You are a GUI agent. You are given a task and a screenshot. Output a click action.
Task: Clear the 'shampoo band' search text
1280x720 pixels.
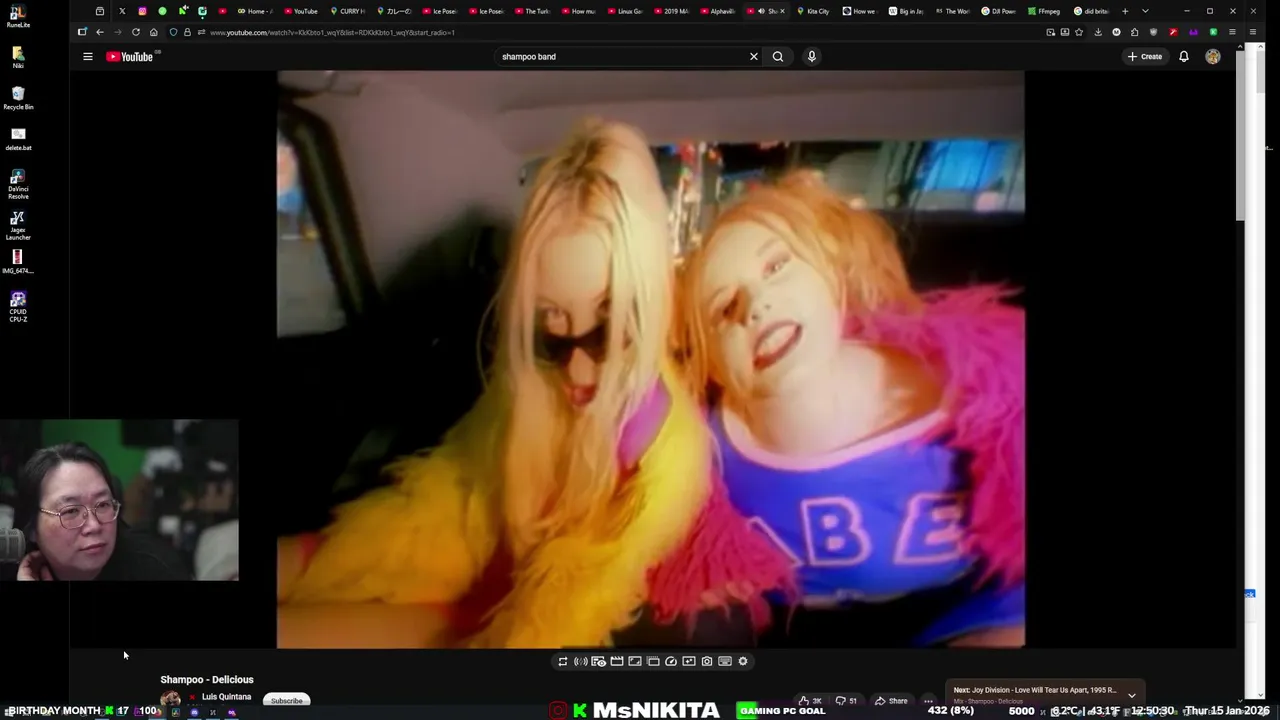(754, 57)
